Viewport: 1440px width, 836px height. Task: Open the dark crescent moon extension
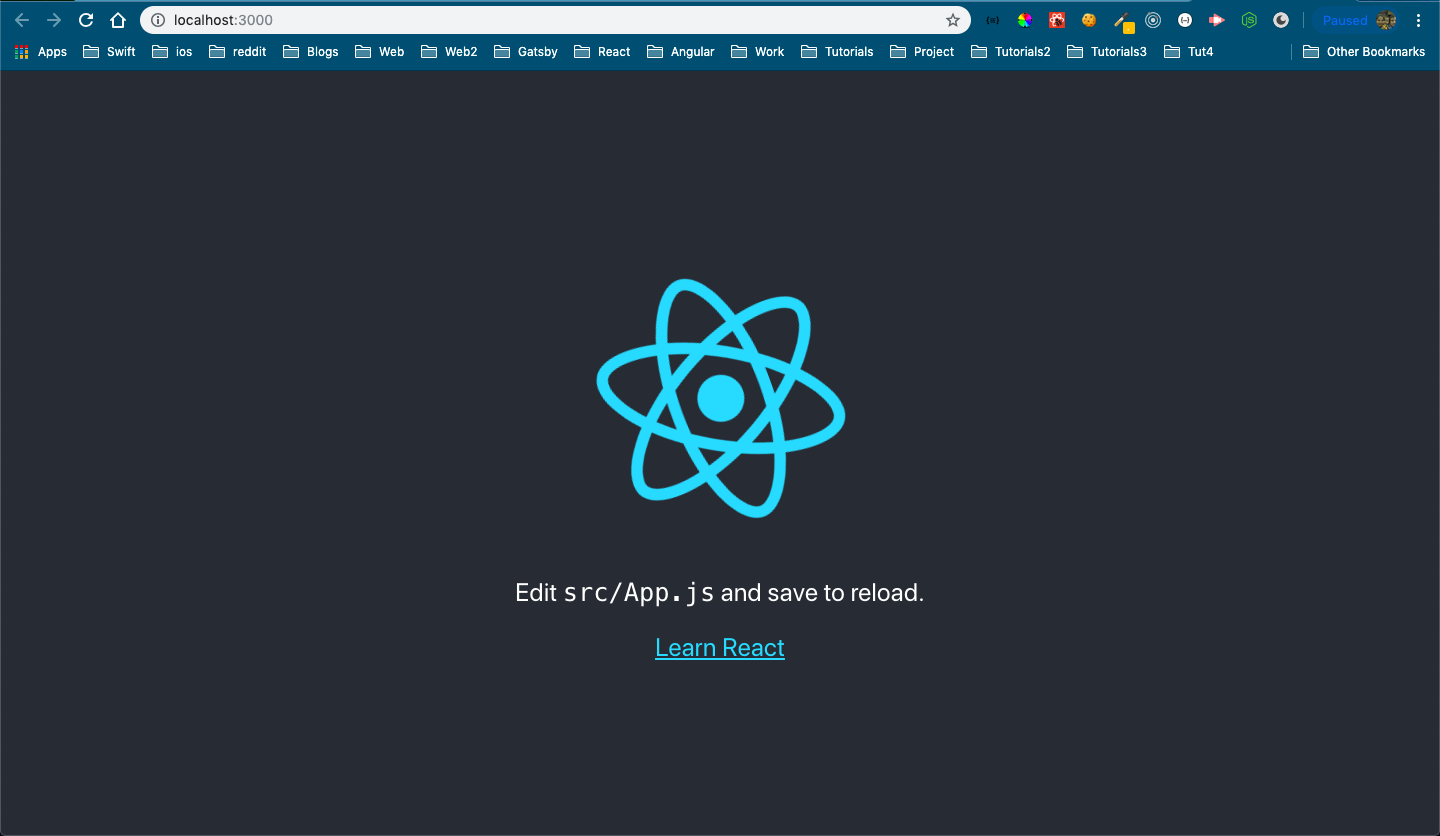(1281, 20)
